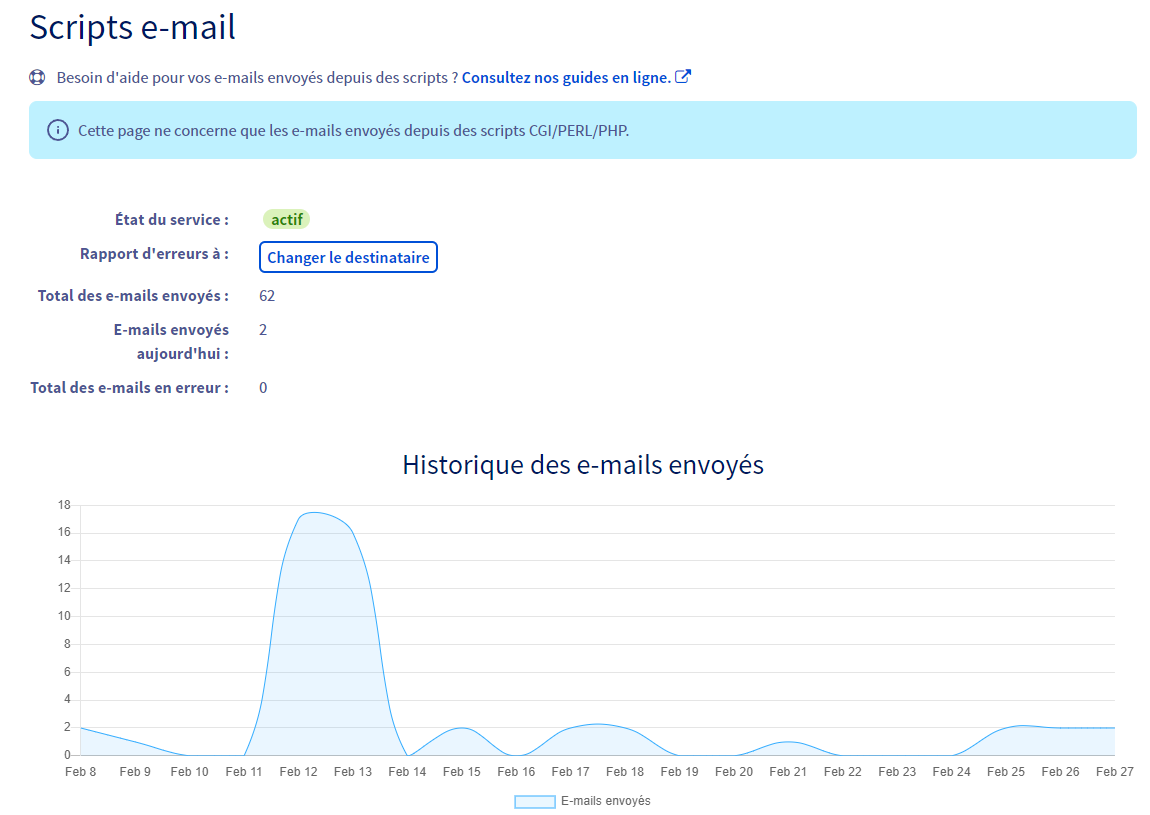Click the '18' y-axis label
The height and width of the screenshot is (815, 1150).
pos(64,505)
